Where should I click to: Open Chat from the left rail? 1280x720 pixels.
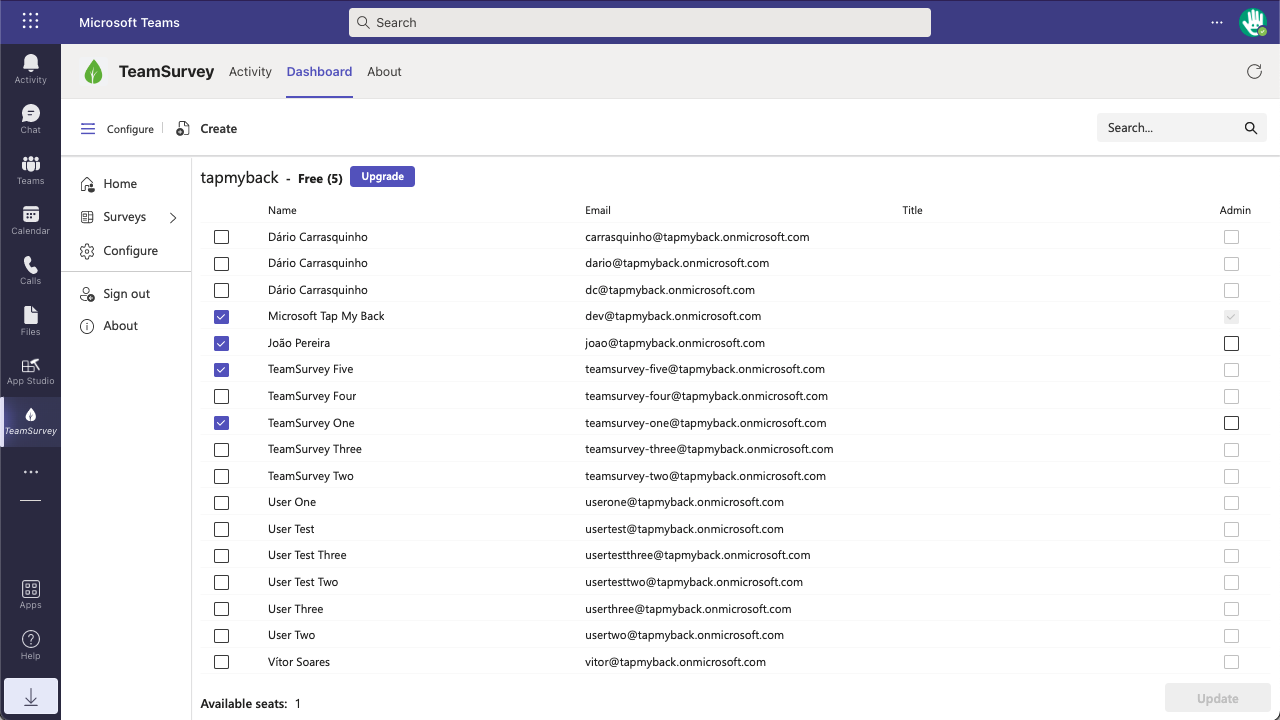point(30,118)
